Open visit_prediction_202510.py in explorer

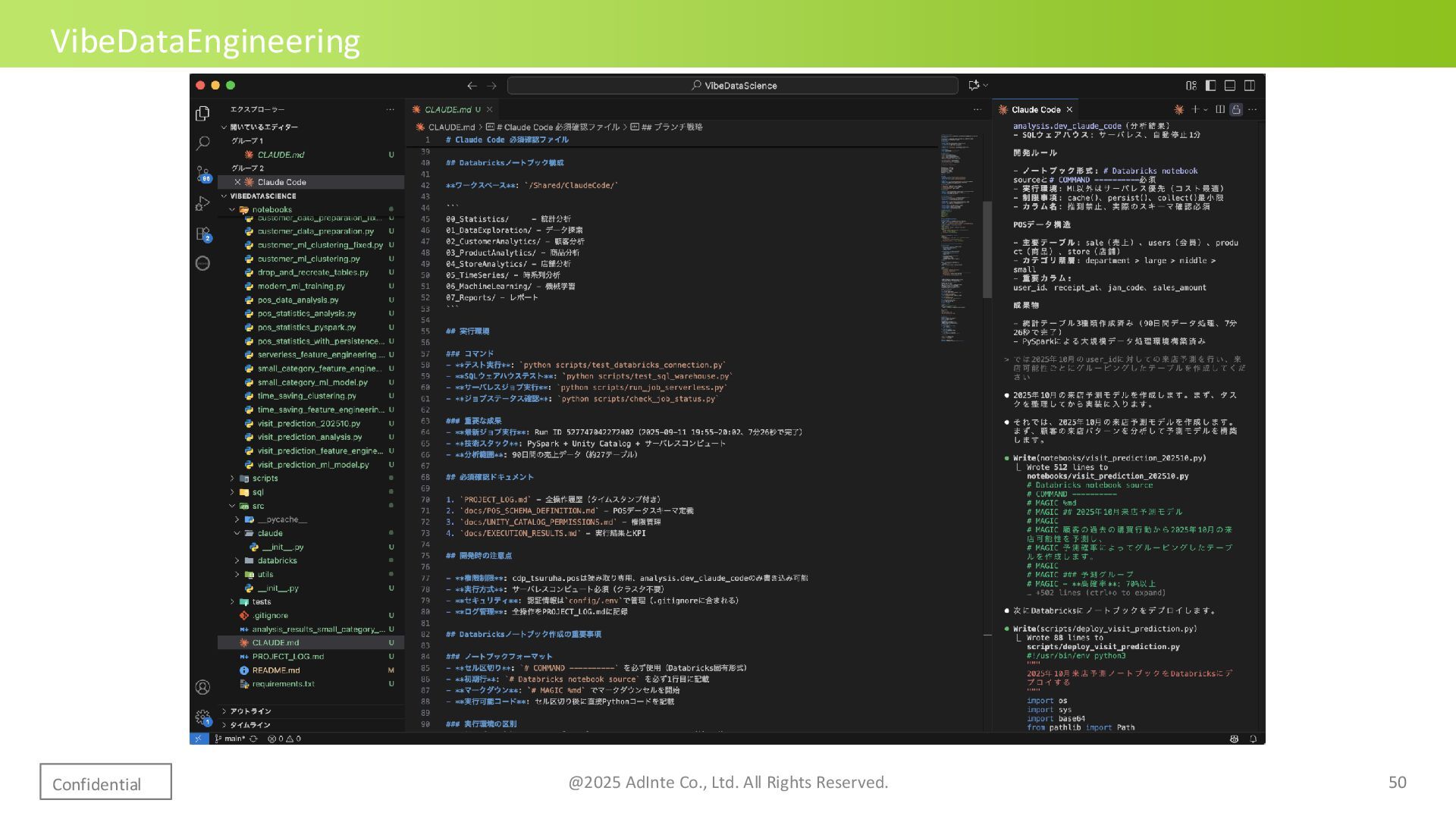[x=309, y=423]
